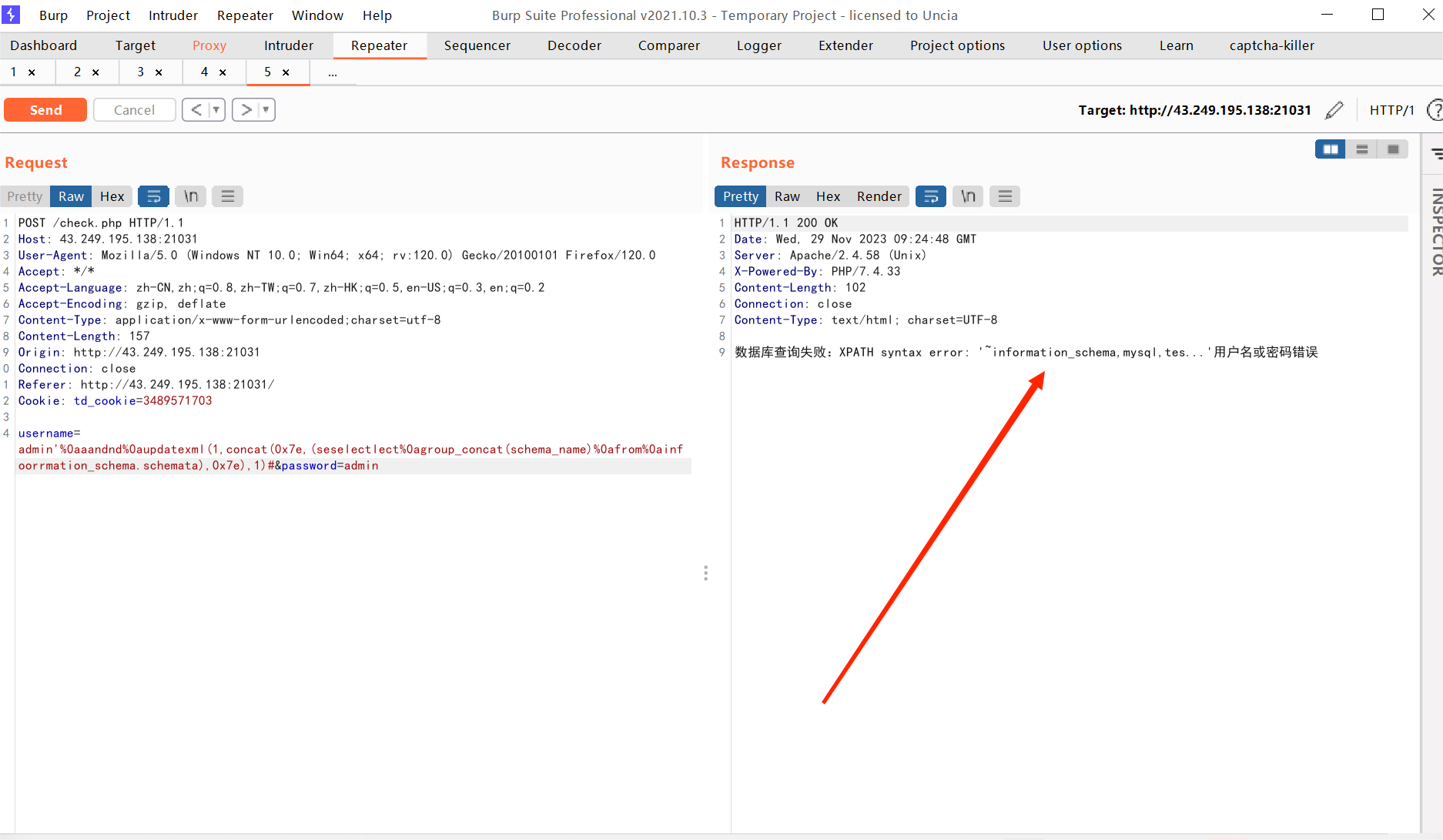Send the request
1443x840 pixels.
coord(45,110)
